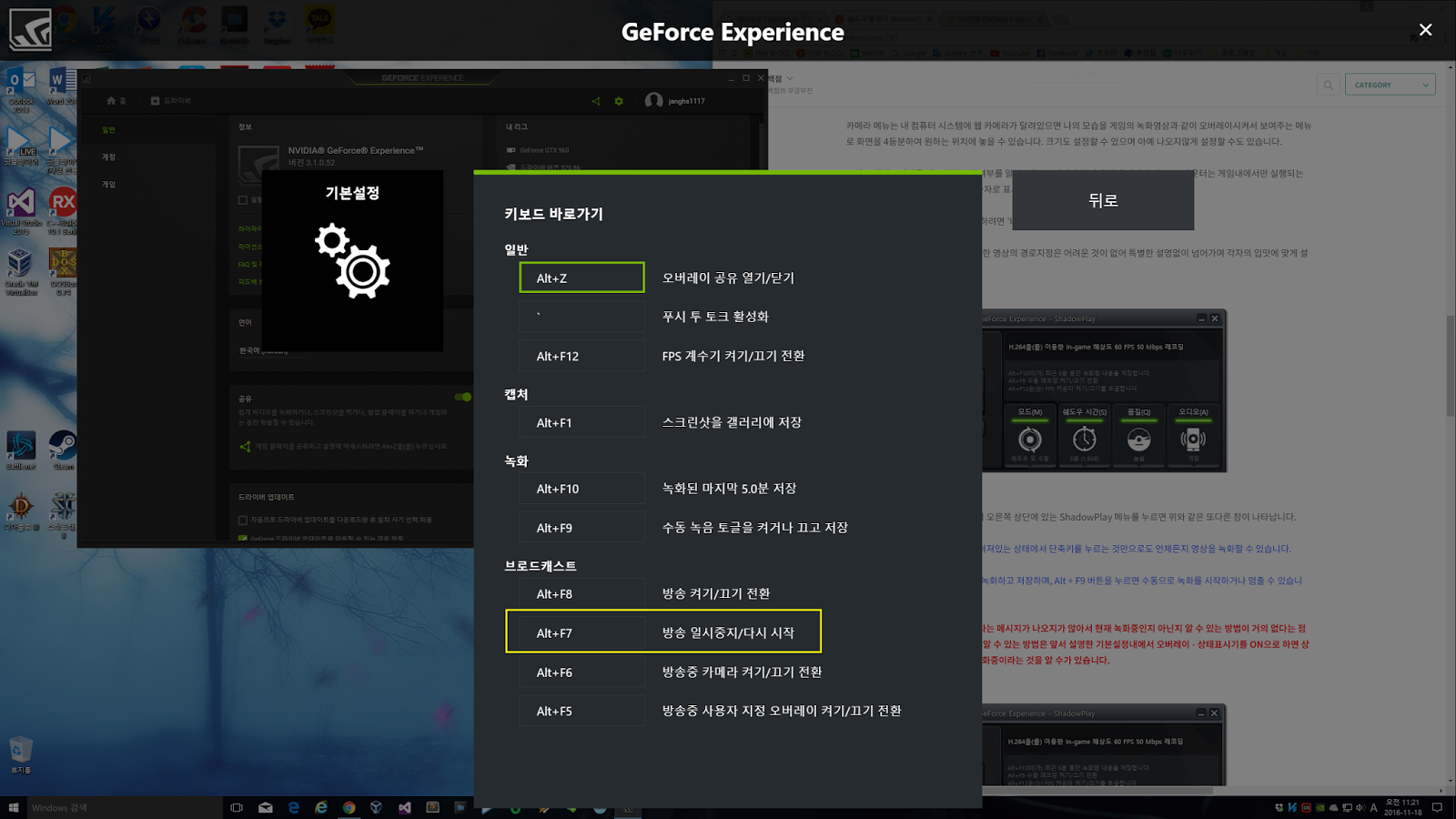Change the Alt+F8 broadcast toggle hotkey
The width and height of the screenshot is (1456, 819).
581,593
